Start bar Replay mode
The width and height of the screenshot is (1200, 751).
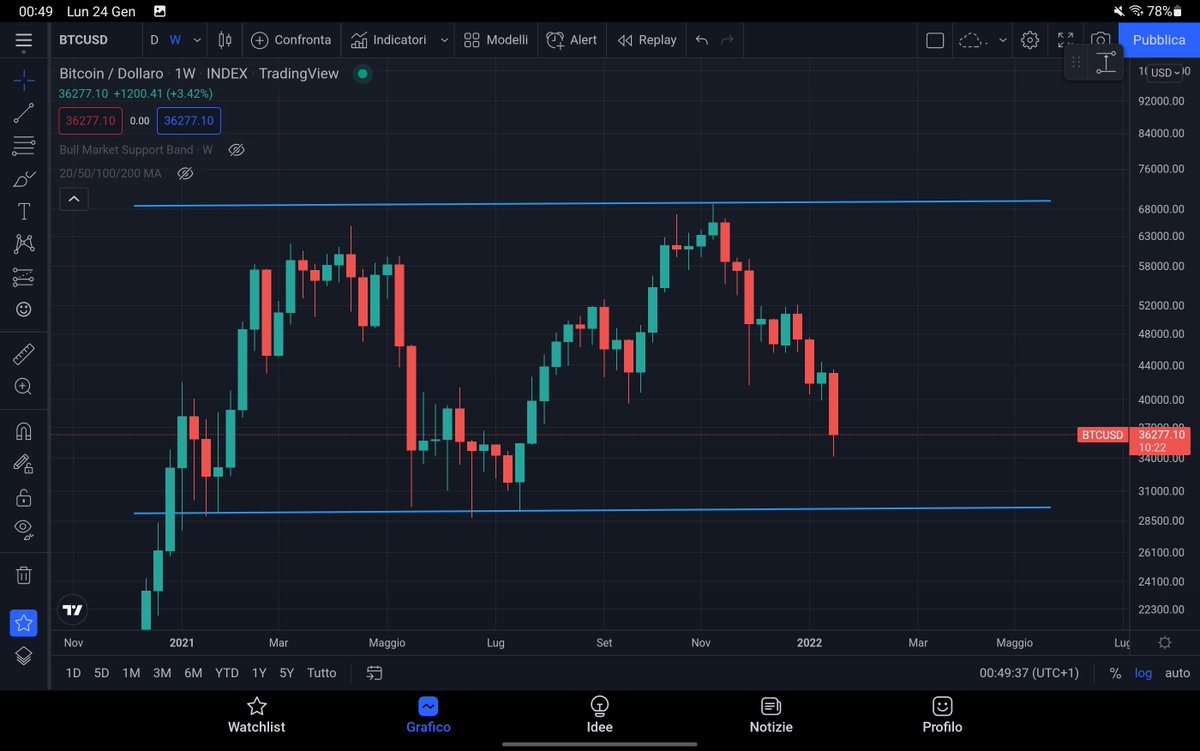point(647,40)
